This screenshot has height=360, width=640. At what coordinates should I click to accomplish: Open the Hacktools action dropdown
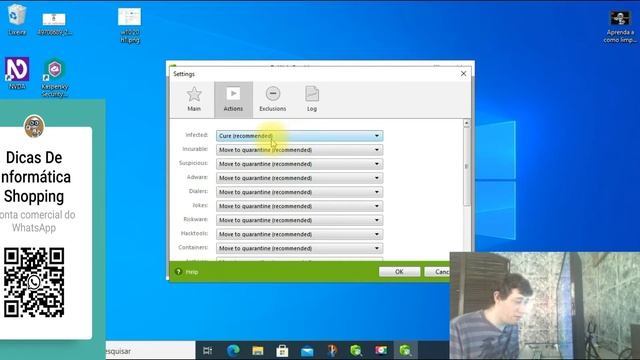point(299,234)
